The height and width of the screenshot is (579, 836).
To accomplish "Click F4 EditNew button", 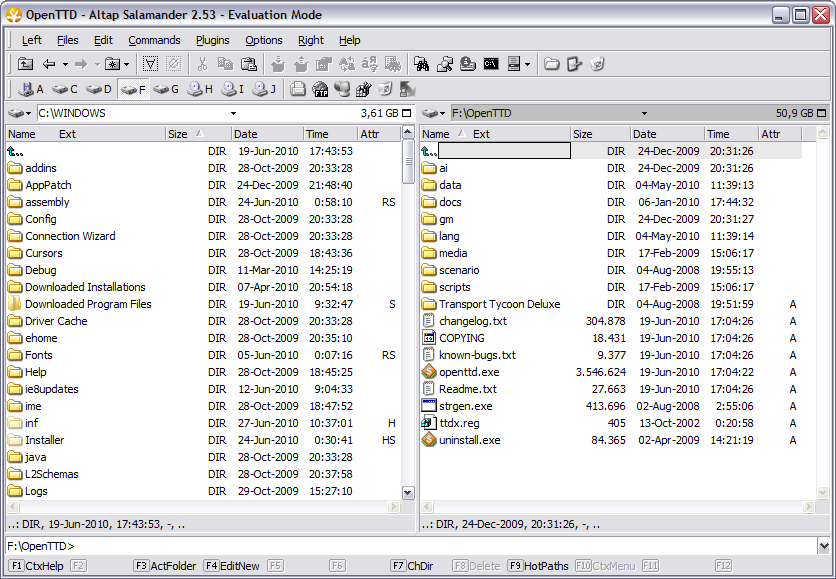I will (x=231, y=566).
